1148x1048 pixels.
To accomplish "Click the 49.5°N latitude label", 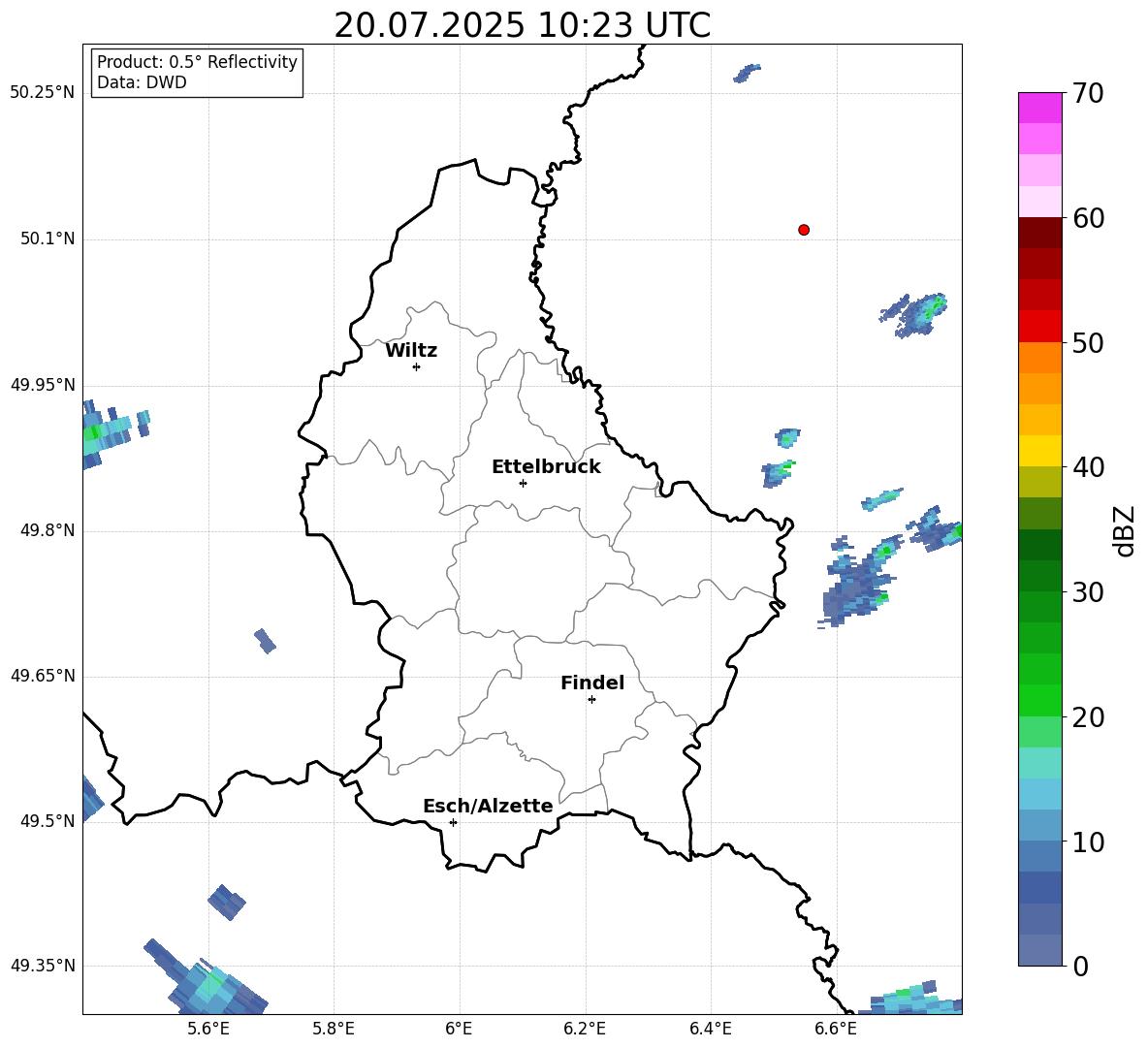I will pos(48,821).
